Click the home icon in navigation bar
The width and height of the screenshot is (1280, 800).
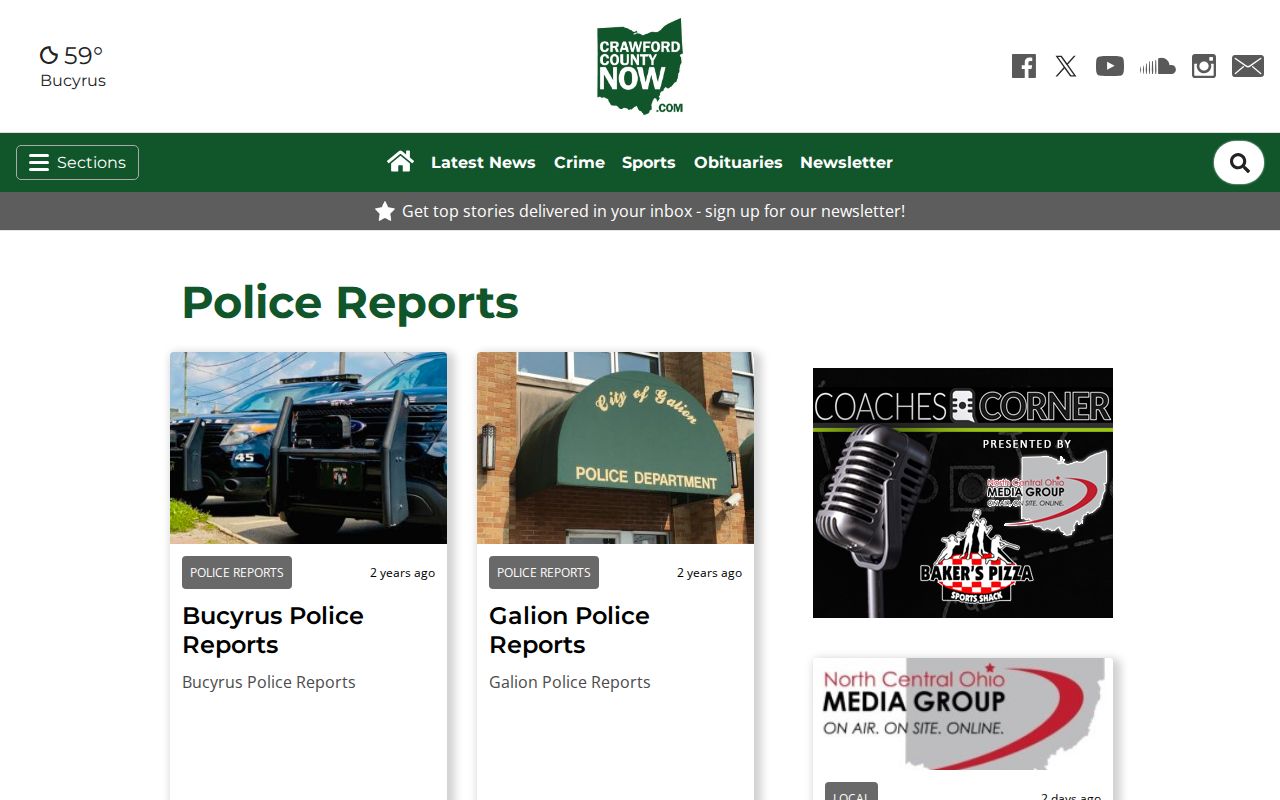[x=401, y=161]
